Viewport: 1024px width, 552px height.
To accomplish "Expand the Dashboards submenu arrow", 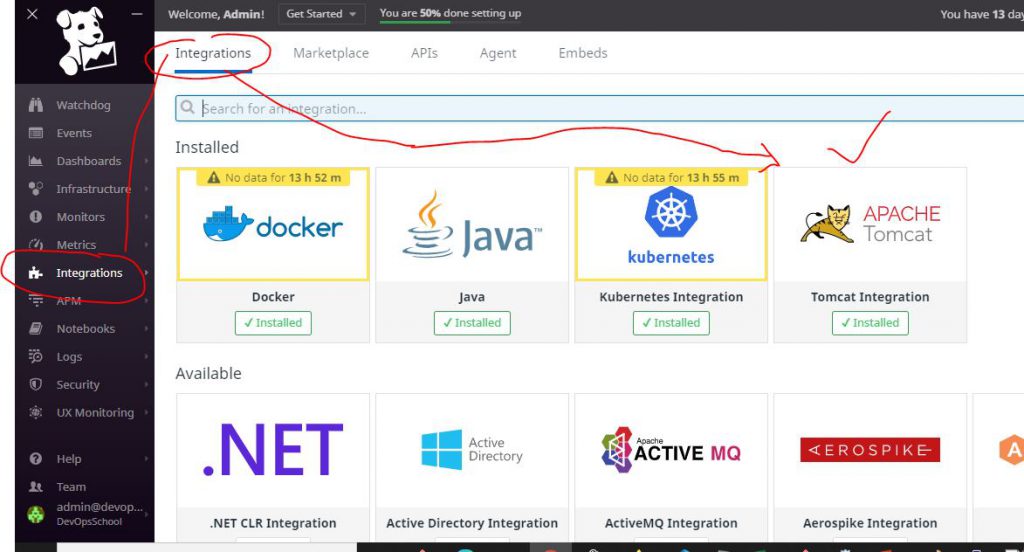I will tap(146, 161).
